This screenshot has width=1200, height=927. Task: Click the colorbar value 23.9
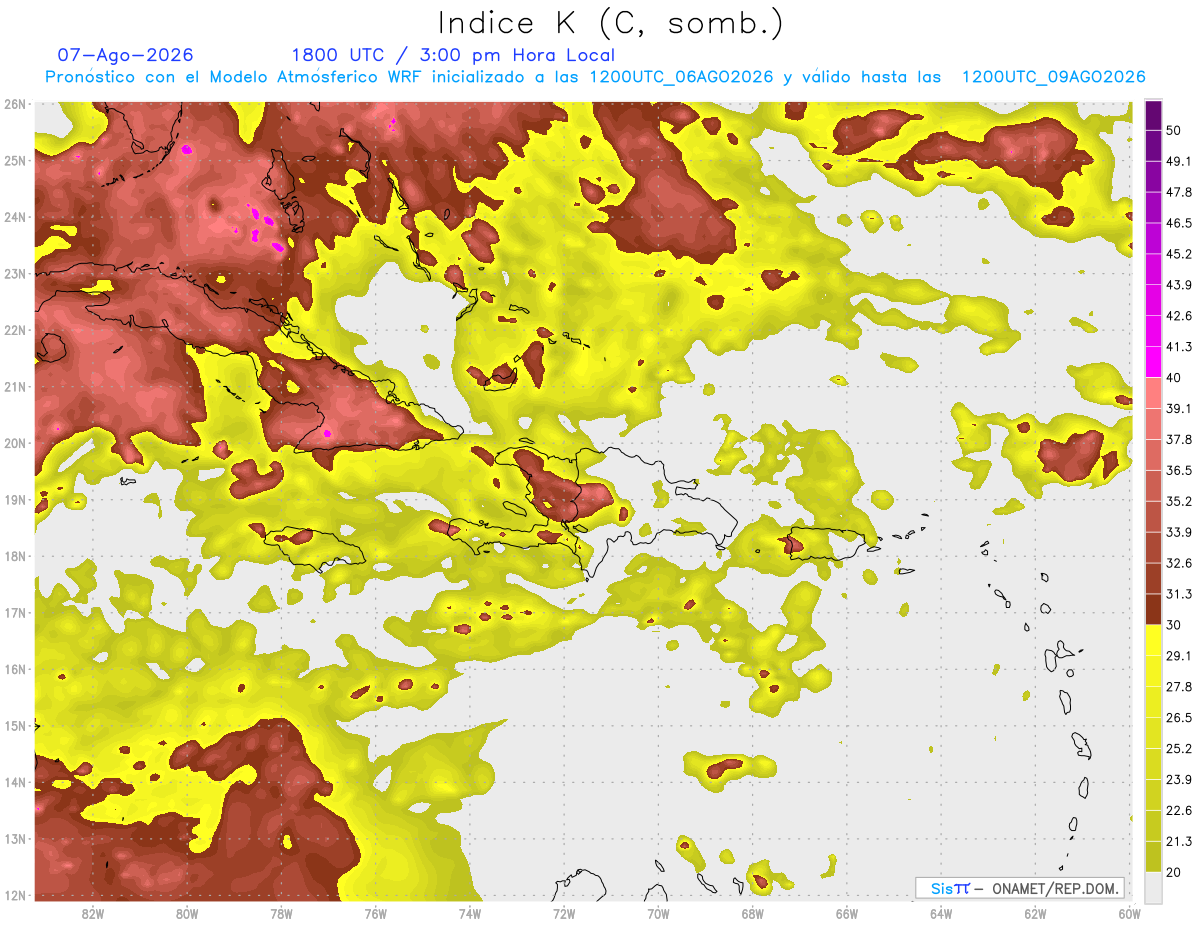click(x=1179, y=779)
